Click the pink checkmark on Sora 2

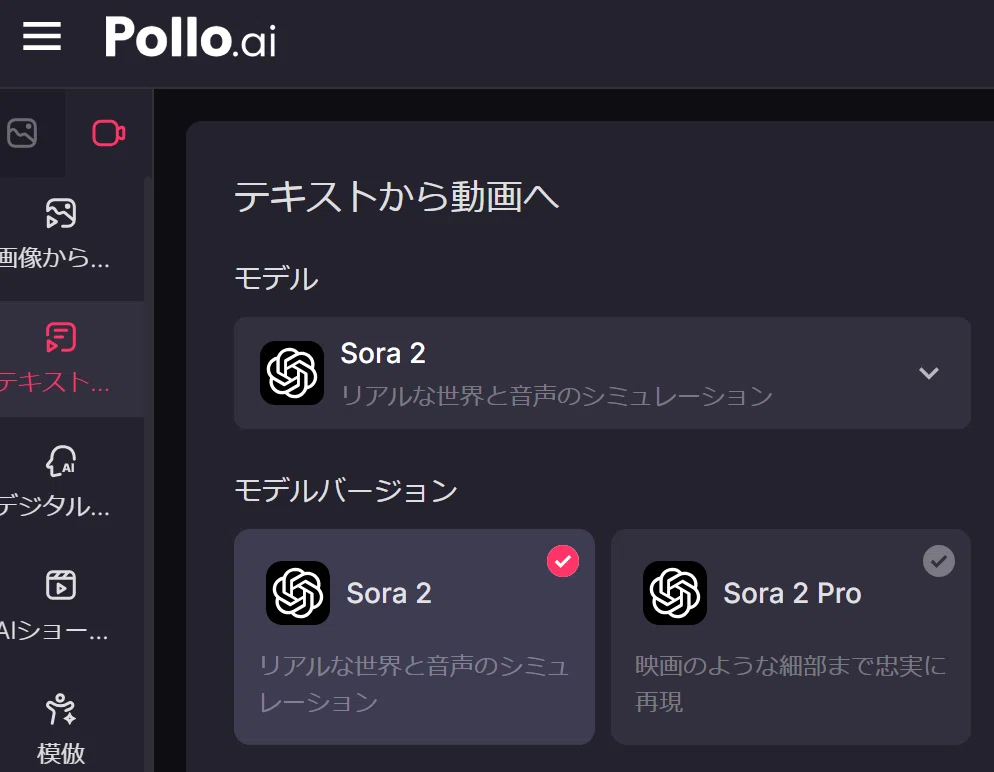coord(563,561)
